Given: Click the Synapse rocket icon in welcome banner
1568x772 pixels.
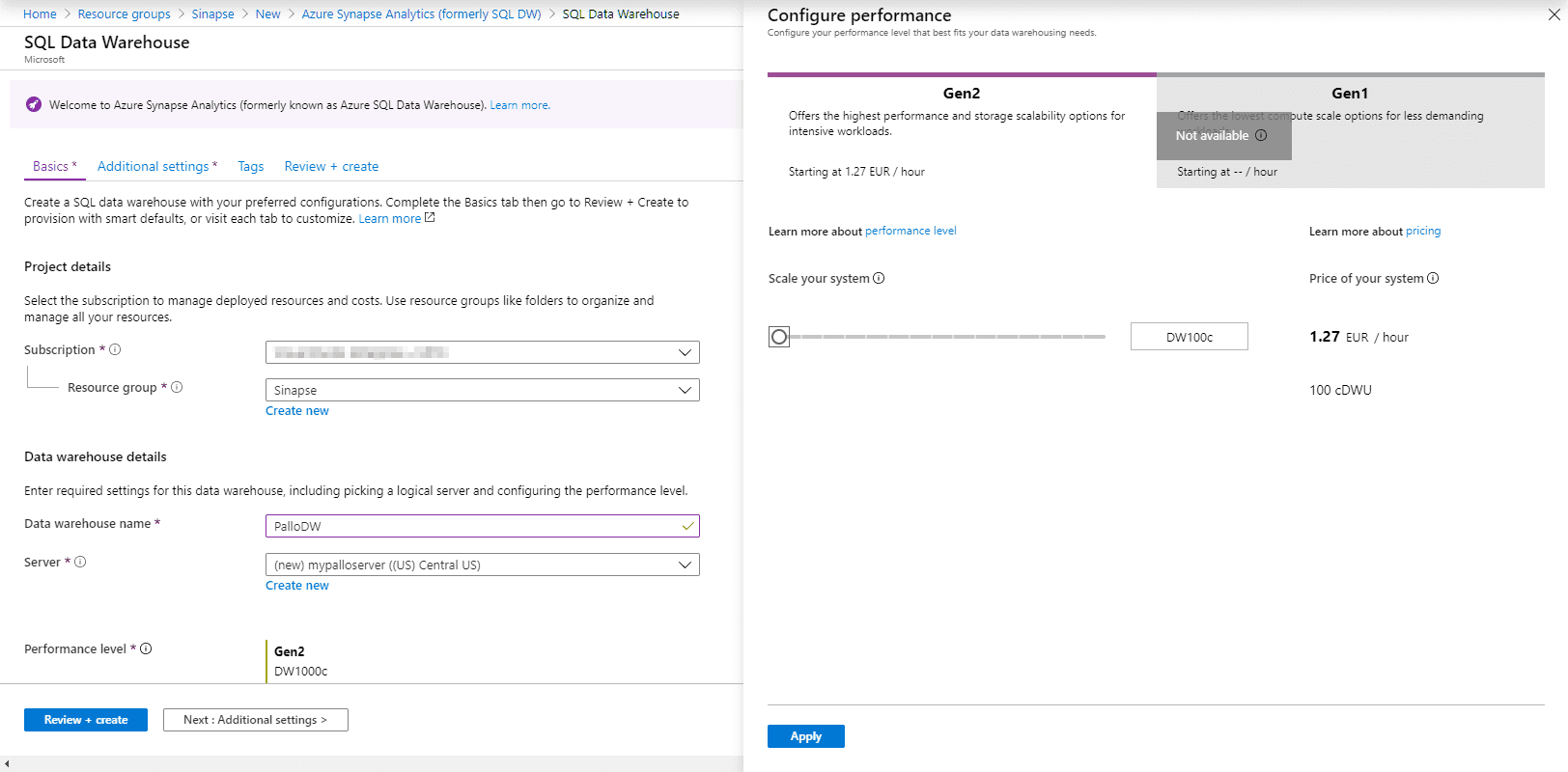Looking at the screenshot, I should coord(34,104).
